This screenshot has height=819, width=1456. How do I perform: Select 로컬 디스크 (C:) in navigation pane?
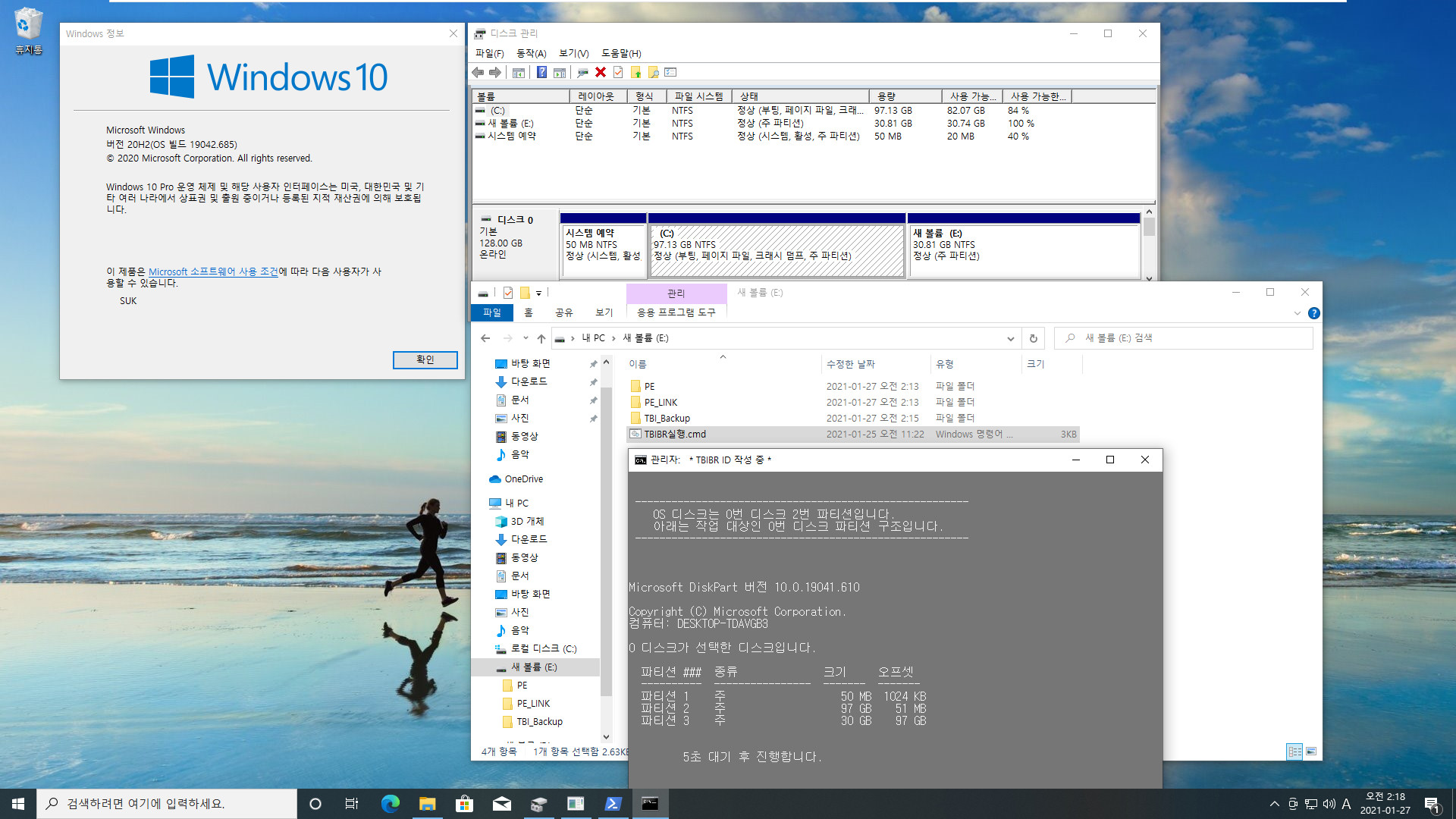tap(543, 649)
